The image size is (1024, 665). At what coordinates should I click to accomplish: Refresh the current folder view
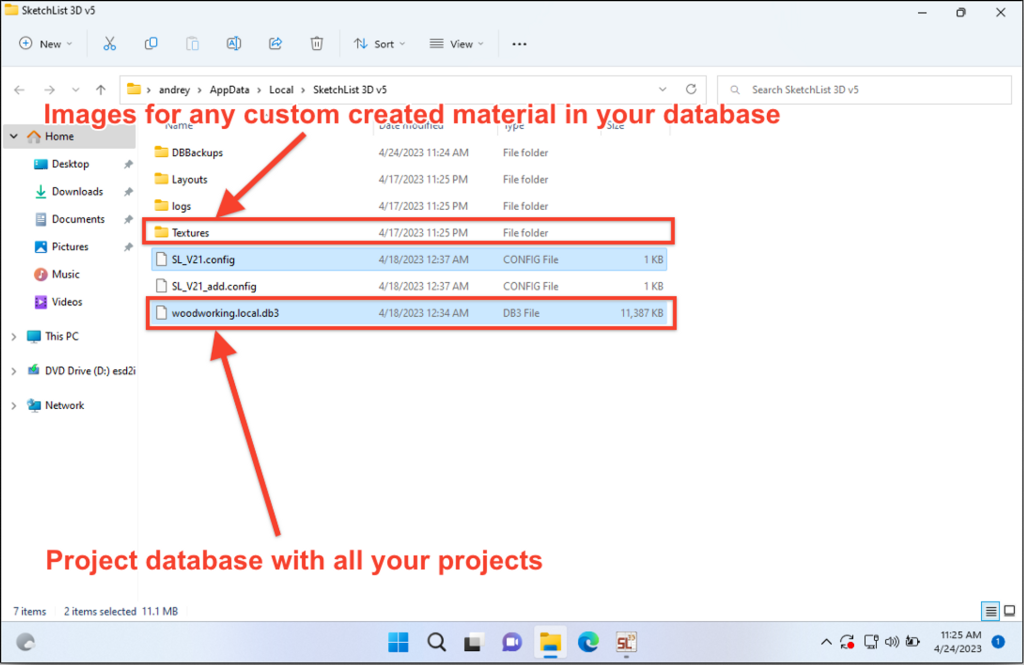[691, 89]
